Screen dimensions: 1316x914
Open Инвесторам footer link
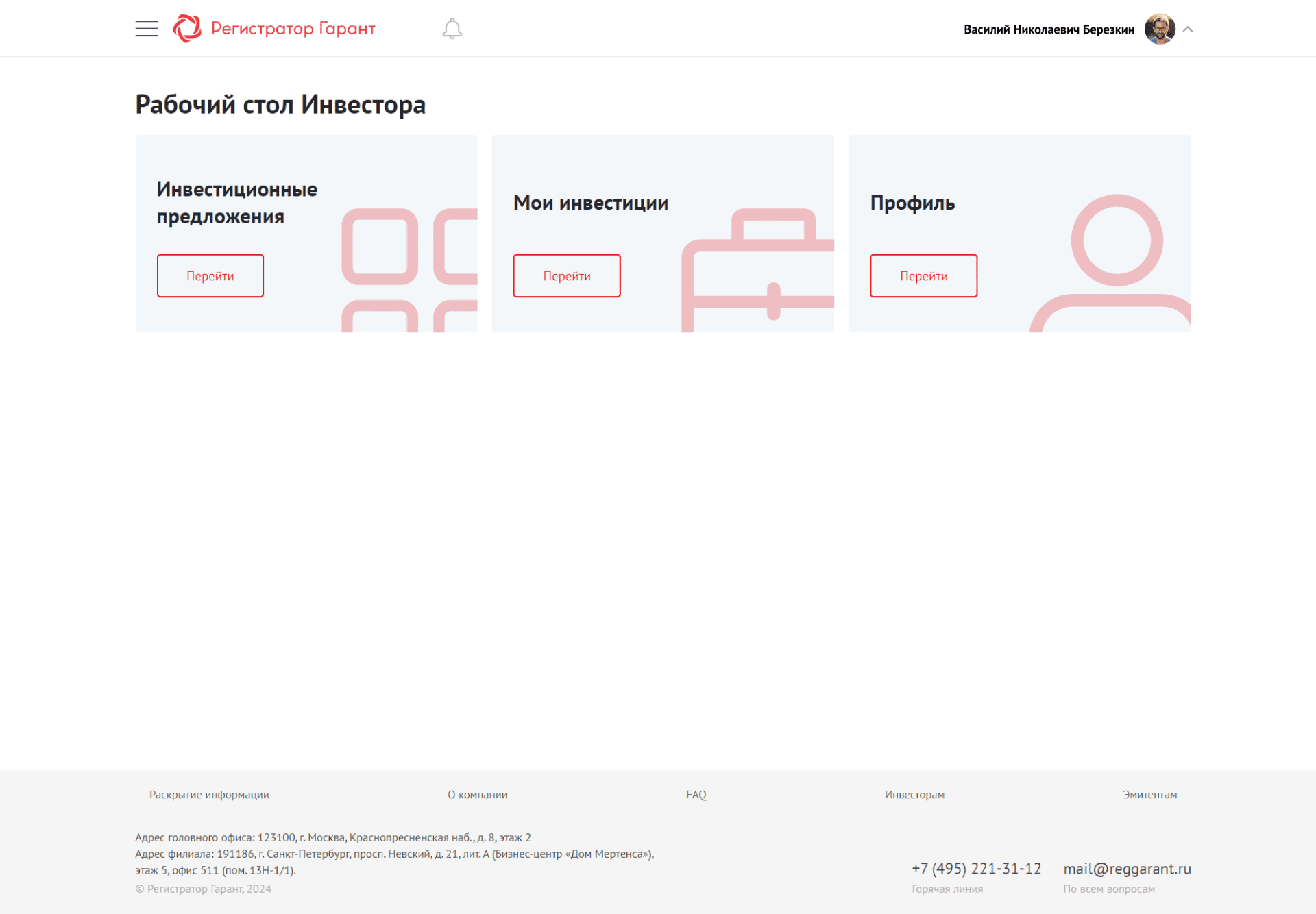click(x=914, y=795)
